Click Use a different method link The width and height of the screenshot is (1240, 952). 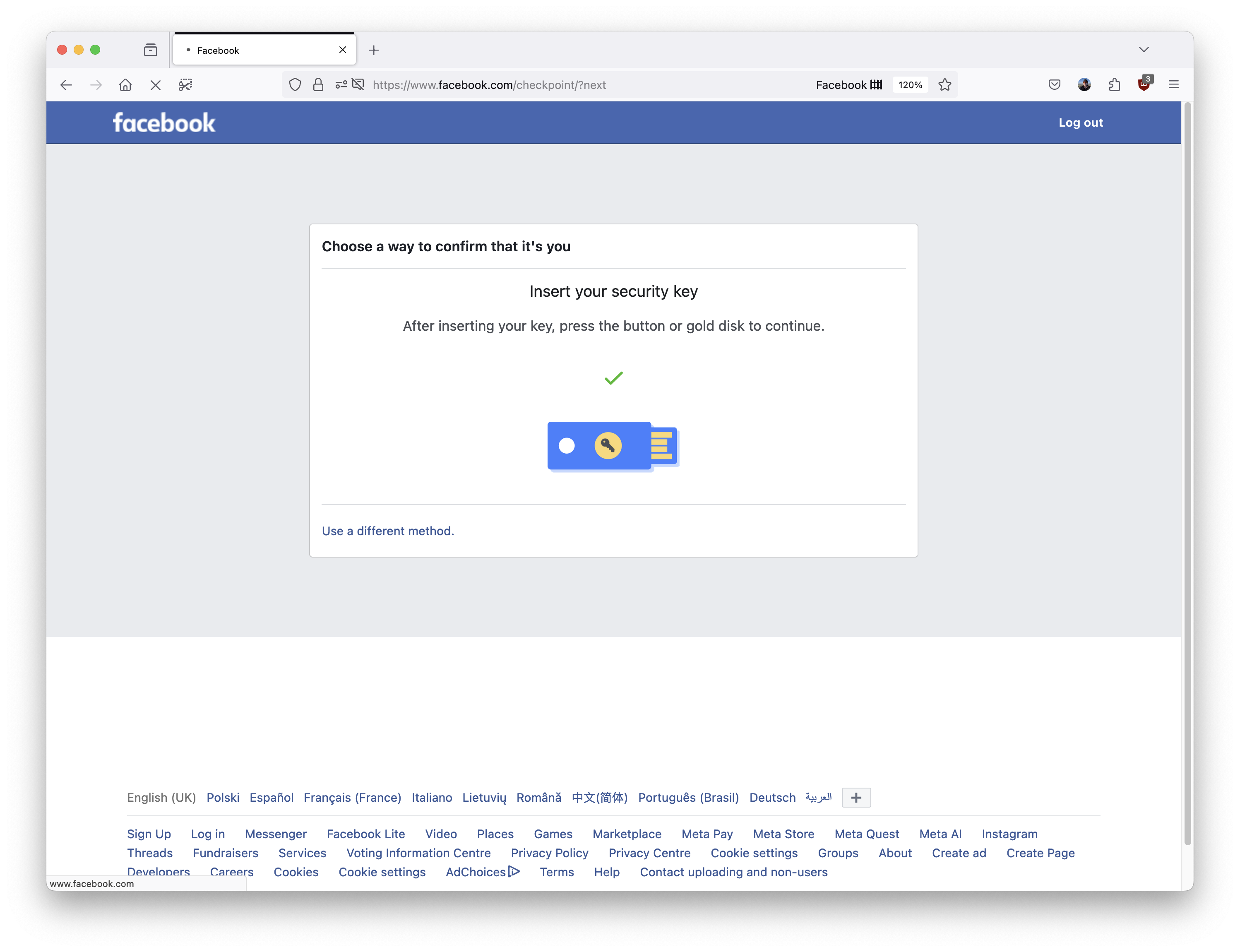point(388,531)
